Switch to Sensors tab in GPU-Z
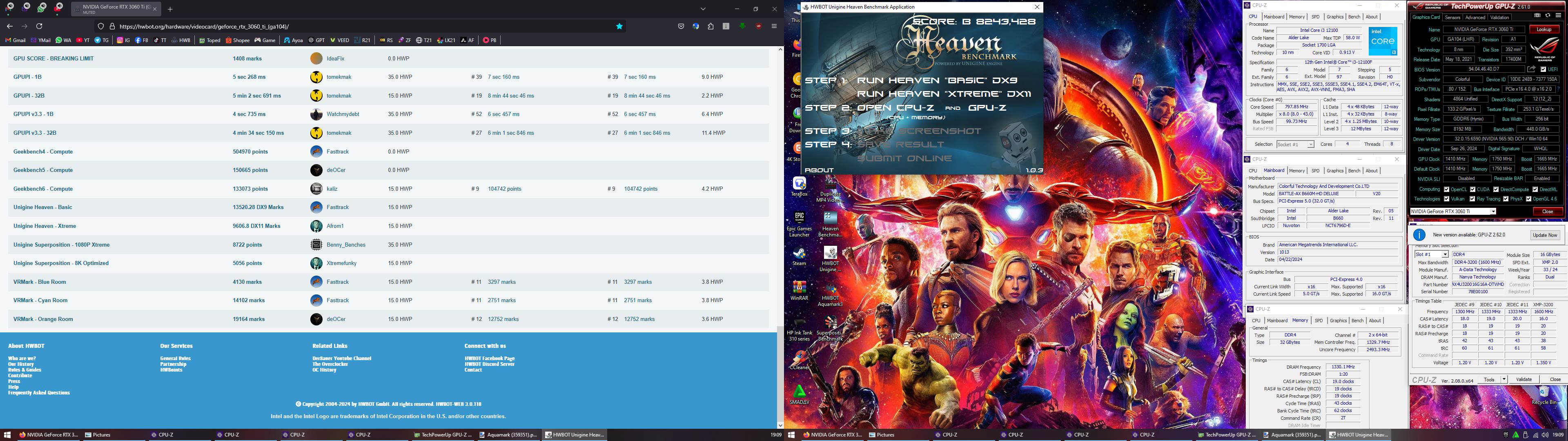This screenshot has width=1568, height=441. coord(1452,17)
